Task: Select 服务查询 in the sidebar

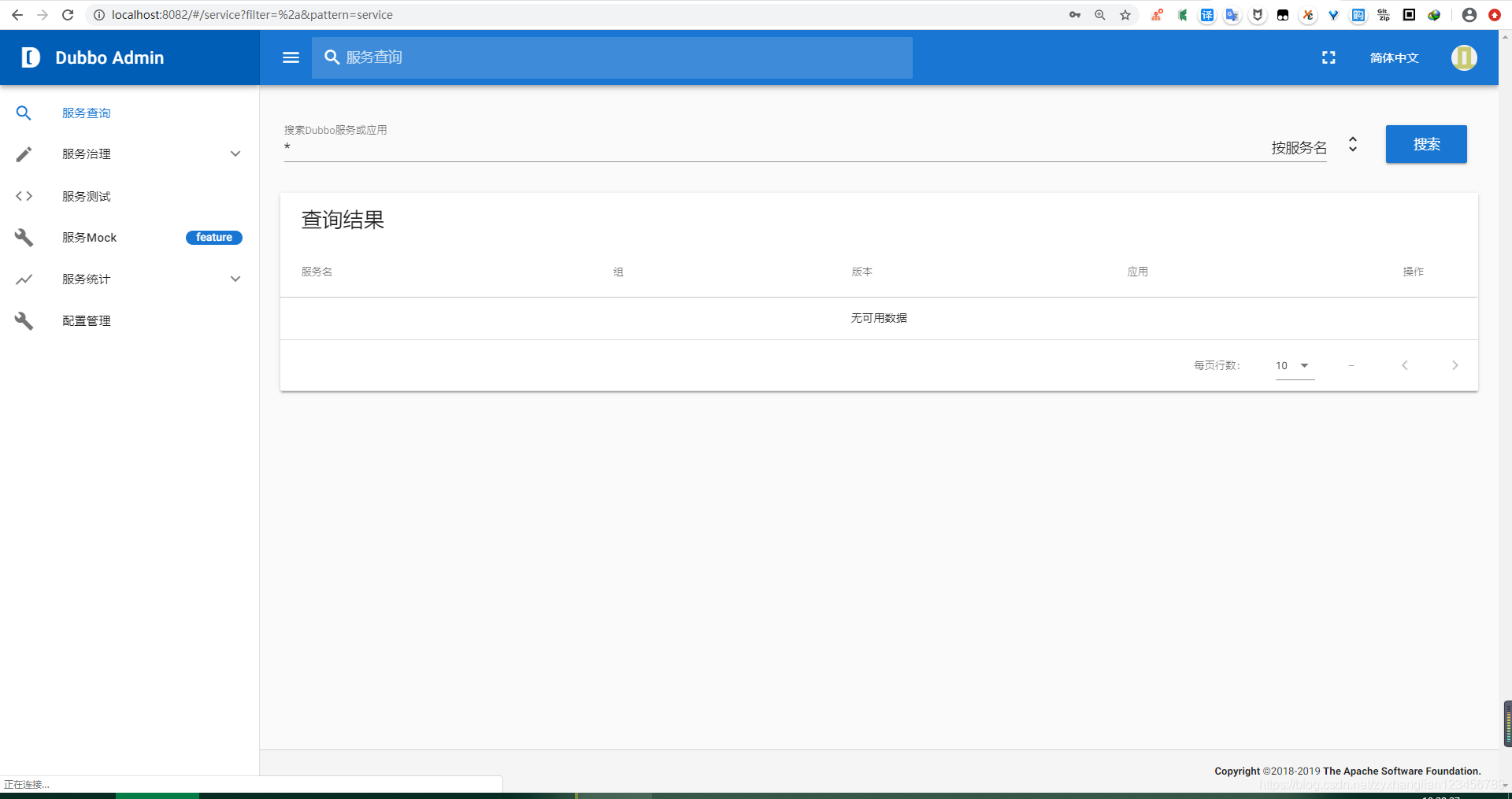Action: point(86,113)
